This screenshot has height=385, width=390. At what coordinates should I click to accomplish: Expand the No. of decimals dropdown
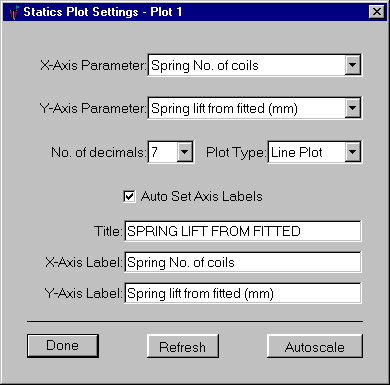click(185, 152)
